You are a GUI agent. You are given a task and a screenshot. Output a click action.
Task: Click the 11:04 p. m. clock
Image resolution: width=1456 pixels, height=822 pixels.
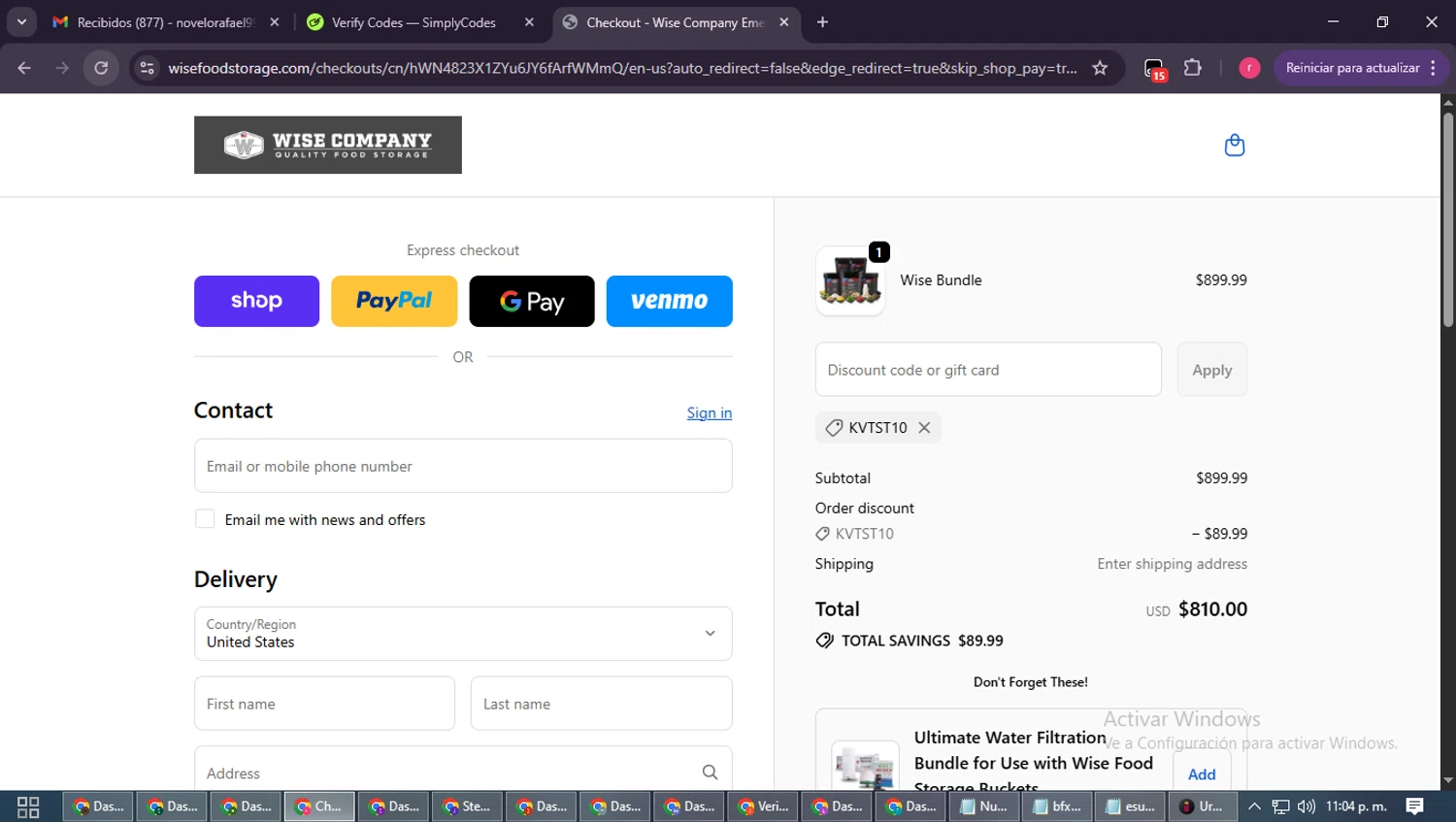(1356, 806)
